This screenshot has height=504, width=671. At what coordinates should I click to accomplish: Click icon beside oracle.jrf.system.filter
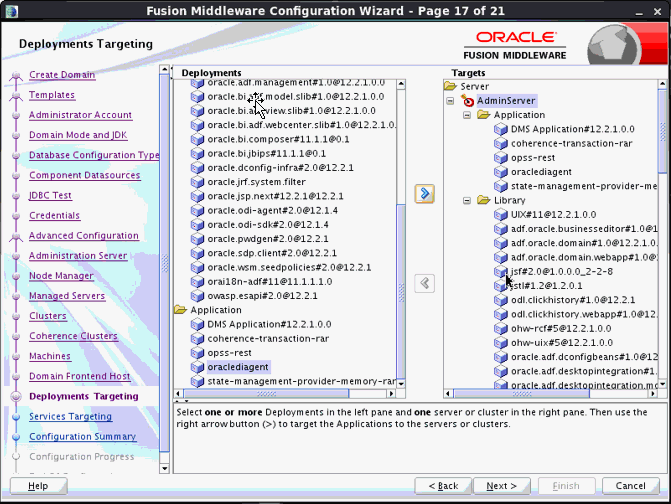click(x=197, y=182)
